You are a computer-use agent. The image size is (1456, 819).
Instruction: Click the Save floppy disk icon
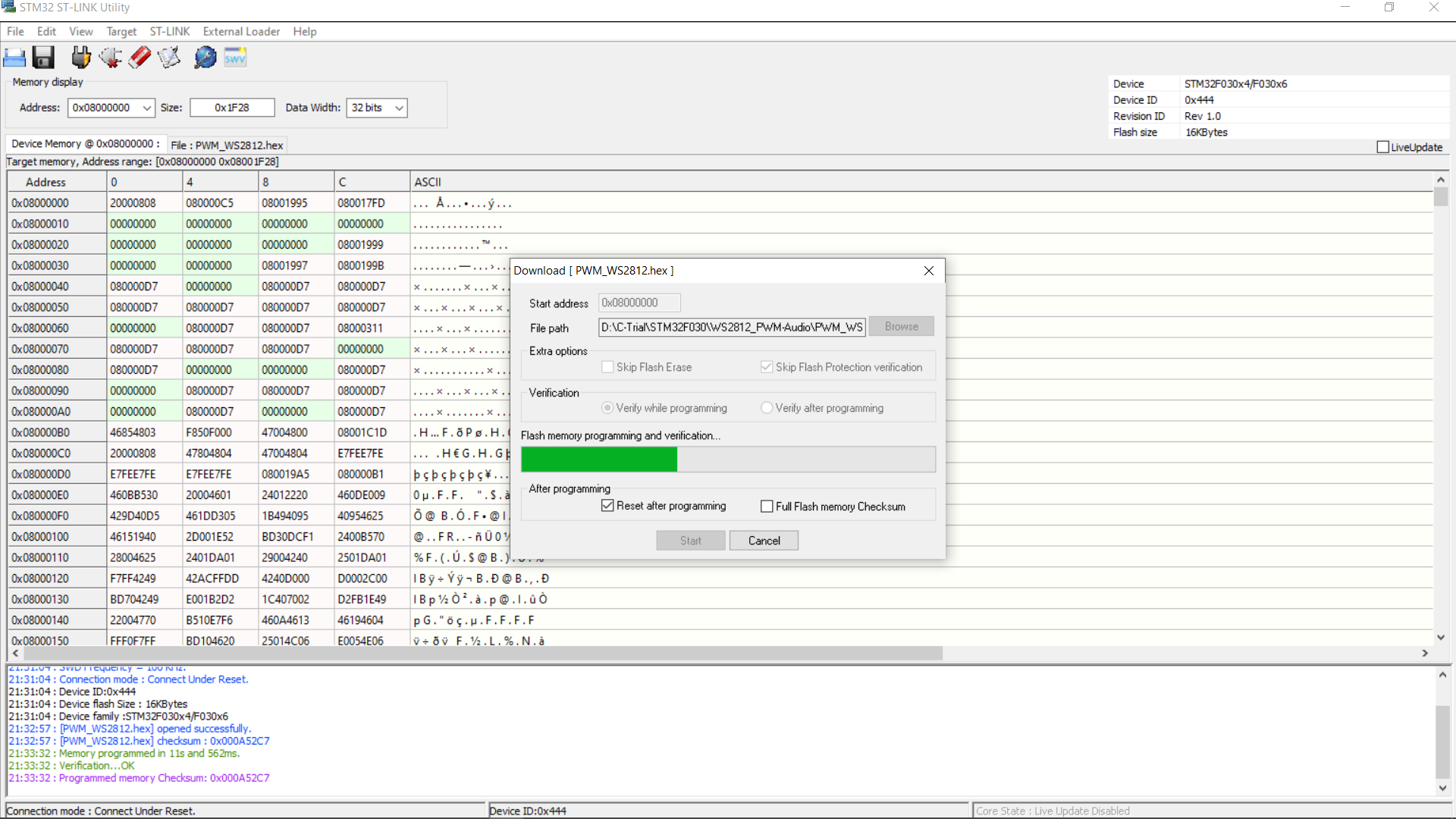tap(43, 58)
